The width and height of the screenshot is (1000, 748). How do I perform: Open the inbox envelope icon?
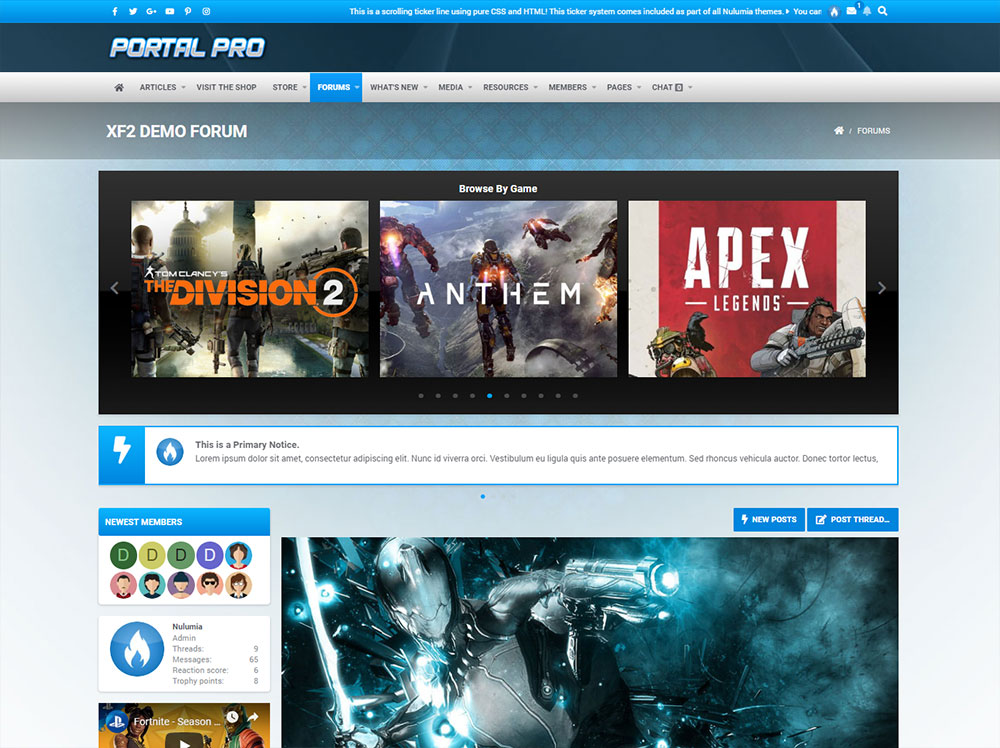[851, 11]
